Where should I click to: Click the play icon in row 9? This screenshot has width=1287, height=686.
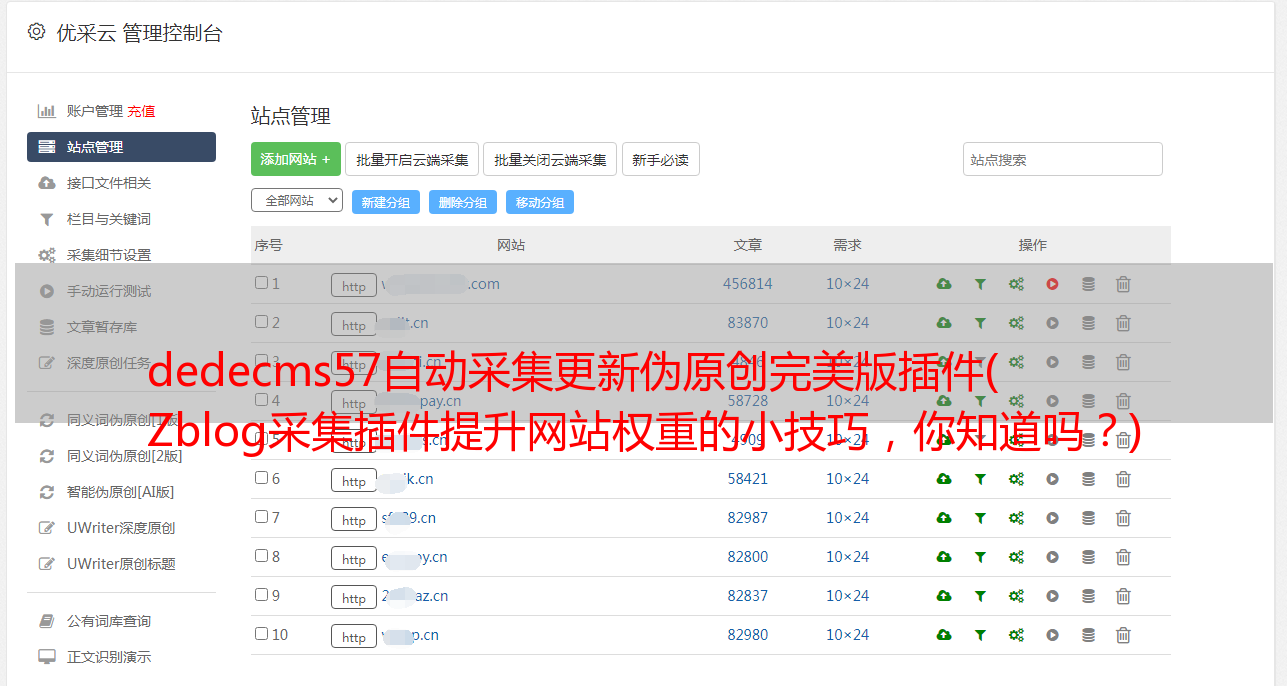coord(1052,596)
